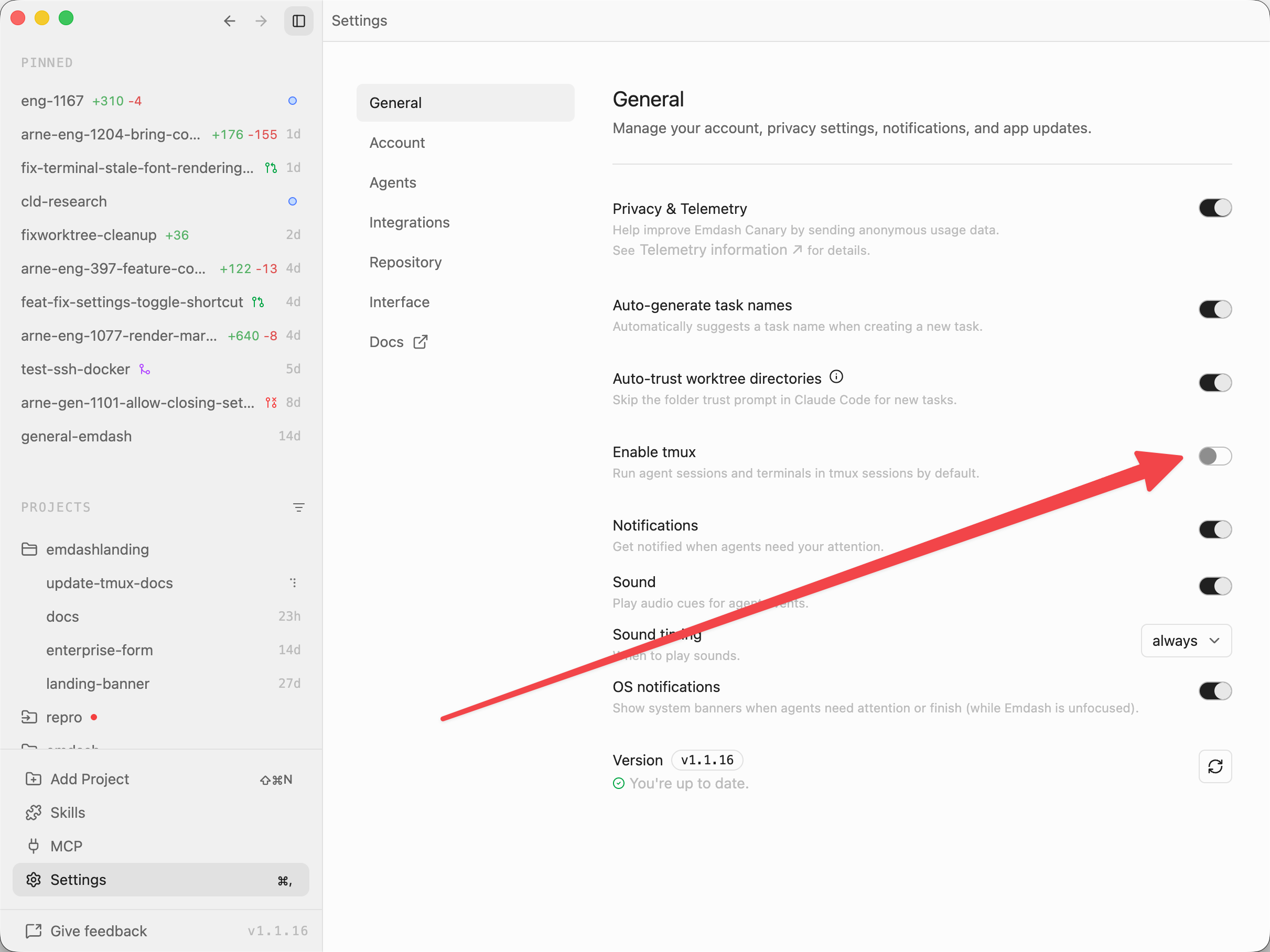Click the refresh updates icon button
This screenshot has width=1270, height=952.
pyautogui.click(x=1215, y=766)
